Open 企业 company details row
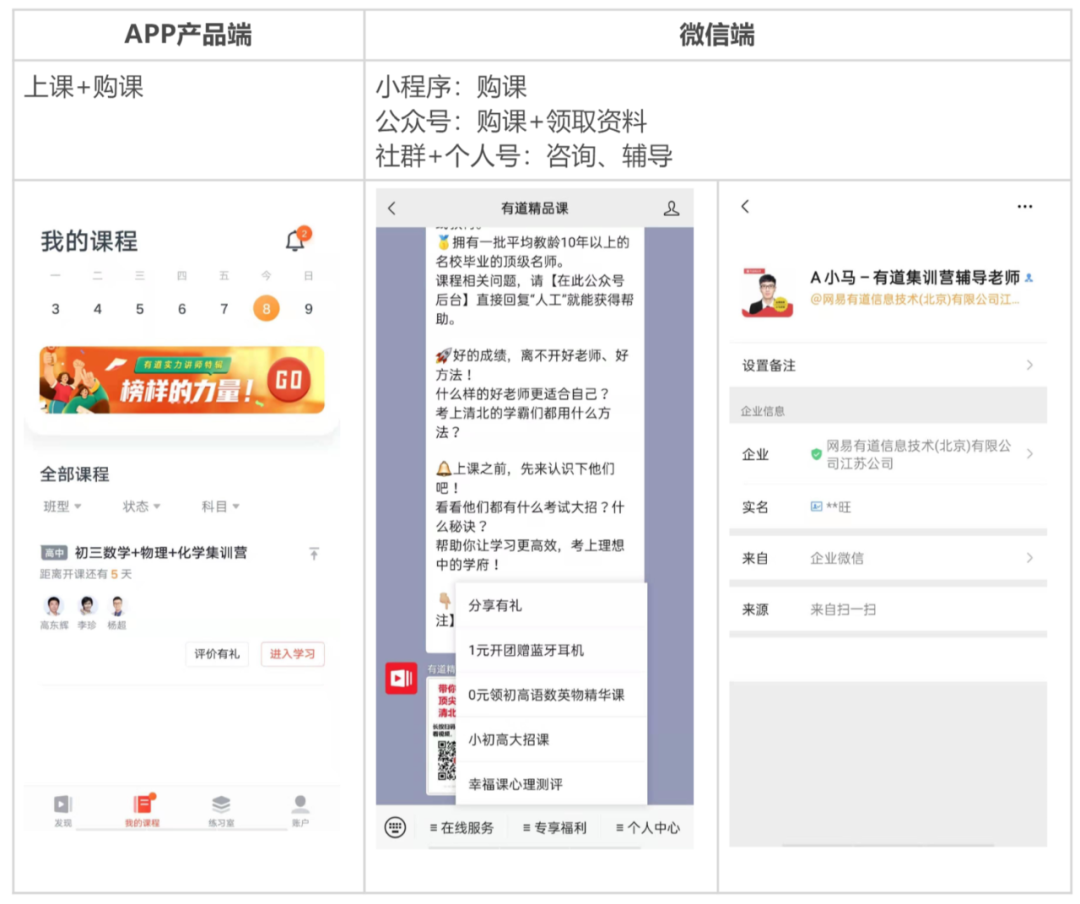1080x904 pixels. pyautogui.click(x=888, y=454)
